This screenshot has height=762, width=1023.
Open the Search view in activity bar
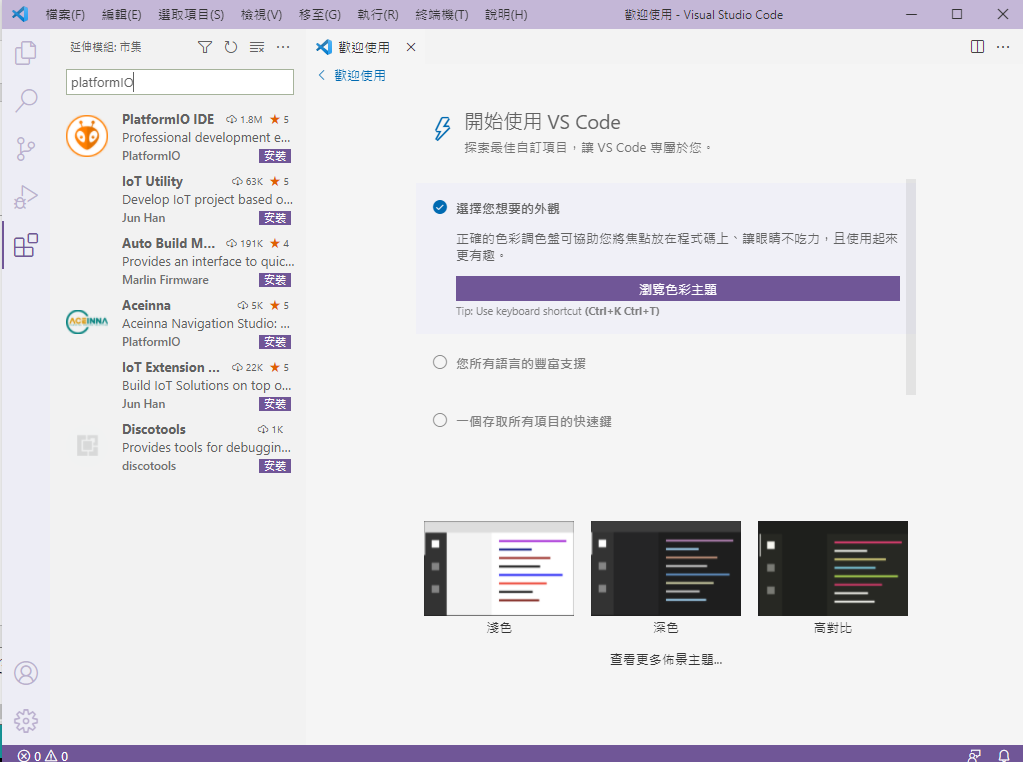(x=26, y=100)
